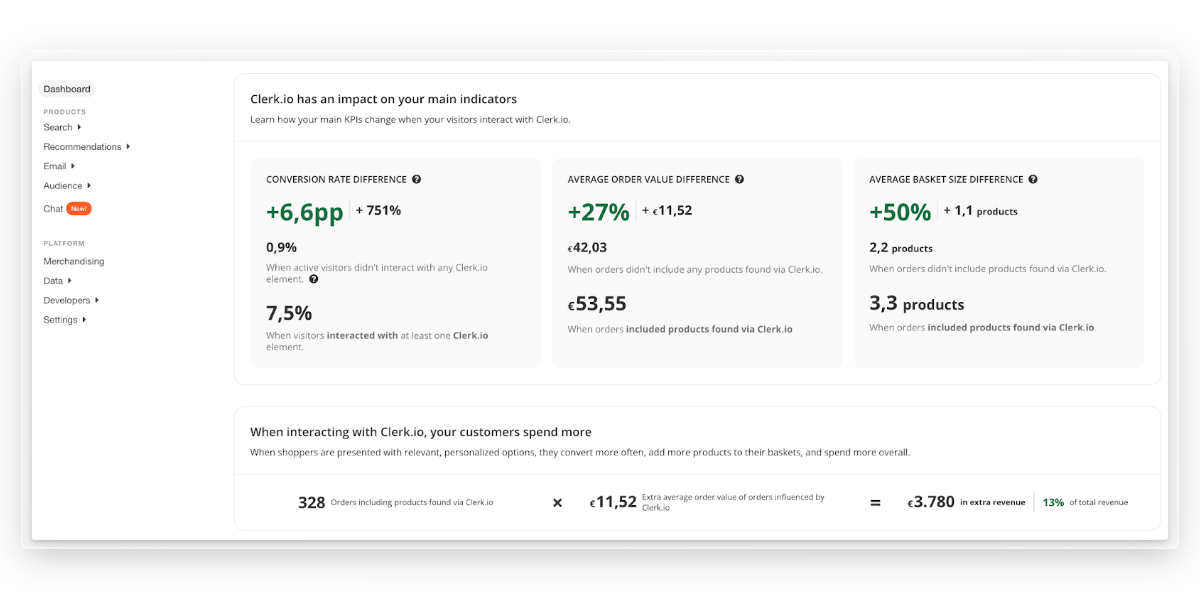
Task: Expand the Recommendations submenu arrow
Action: pyautogui.click(x=128, y=147)
